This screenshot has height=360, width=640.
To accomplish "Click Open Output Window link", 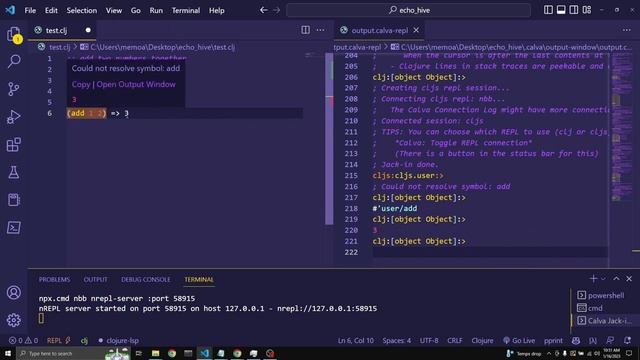I will click(x=136, y=84).
